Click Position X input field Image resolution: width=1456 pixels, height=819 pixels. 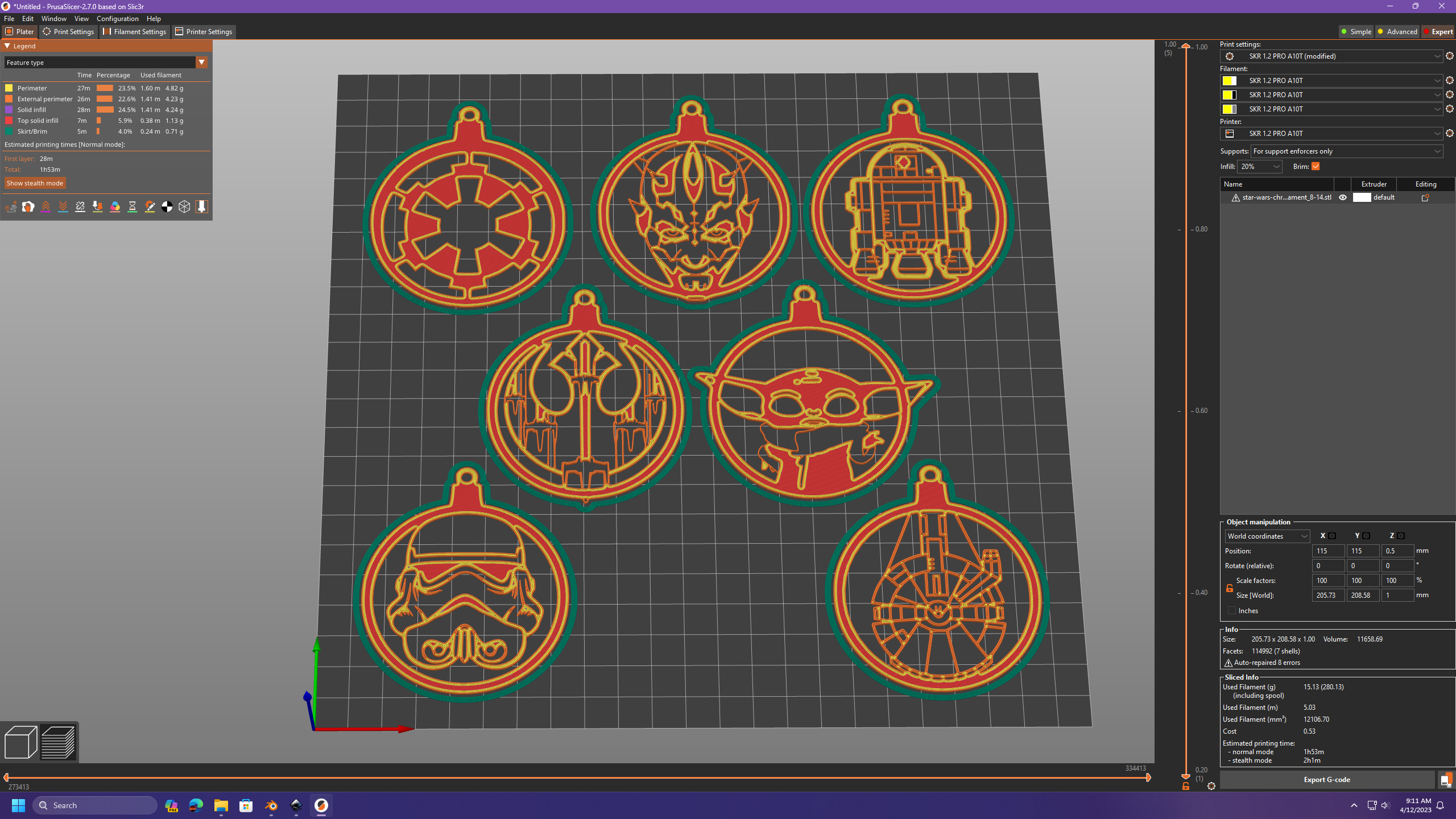click(1328, 551)
